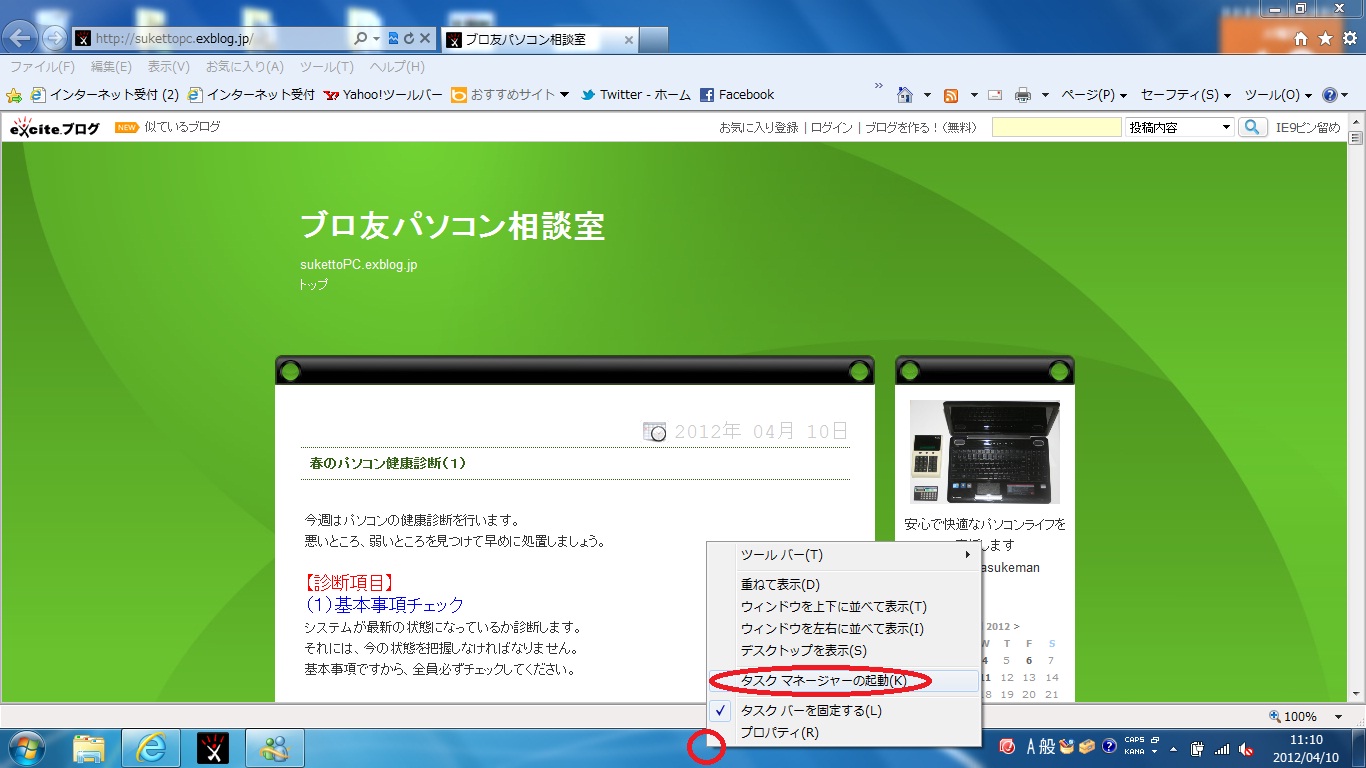Choose プロパティ(R) in taskbar context menu
Image resolution: width=1366 pixels, height=768 pixels.
[x=842, y=733]
